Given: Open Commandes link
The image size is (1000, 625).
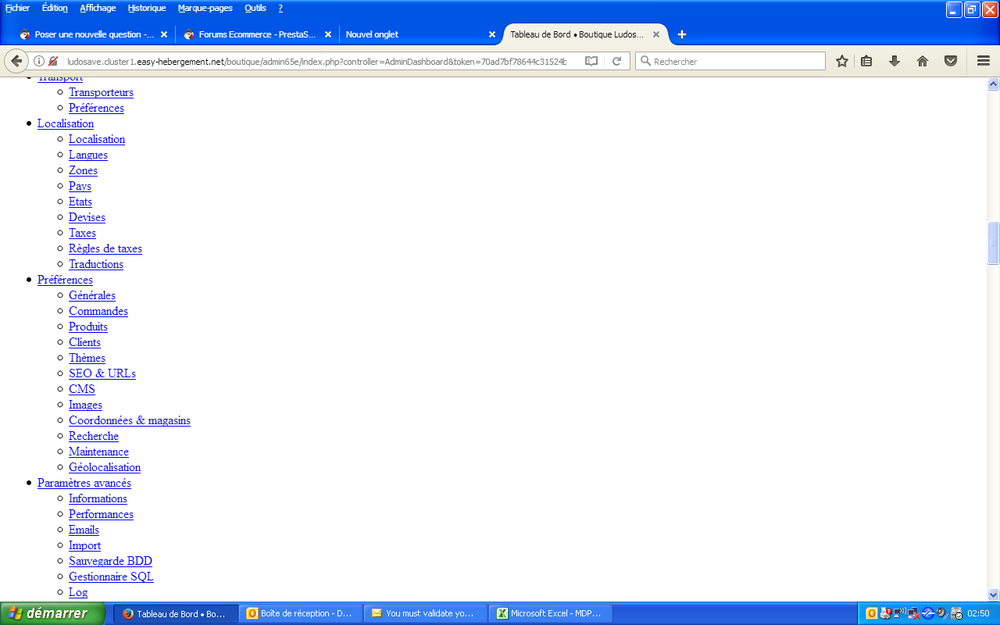Looking at the screenshot, I should tap(98, 311).
